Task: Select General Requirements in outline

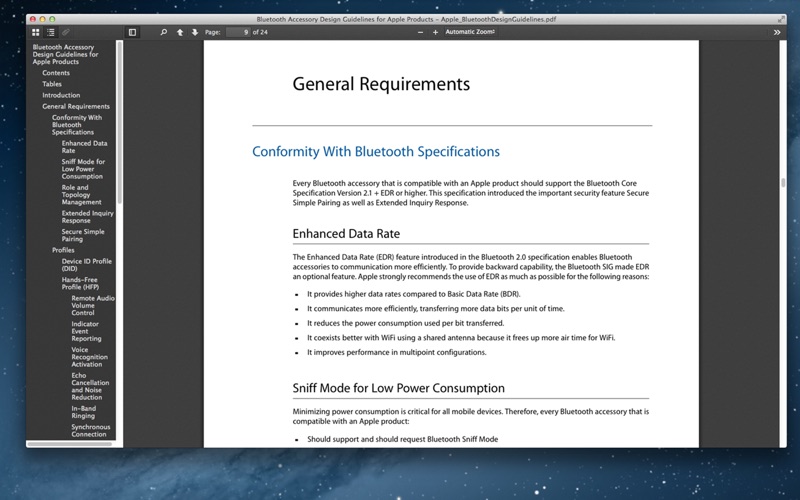Action: click(x=76, y=107)
